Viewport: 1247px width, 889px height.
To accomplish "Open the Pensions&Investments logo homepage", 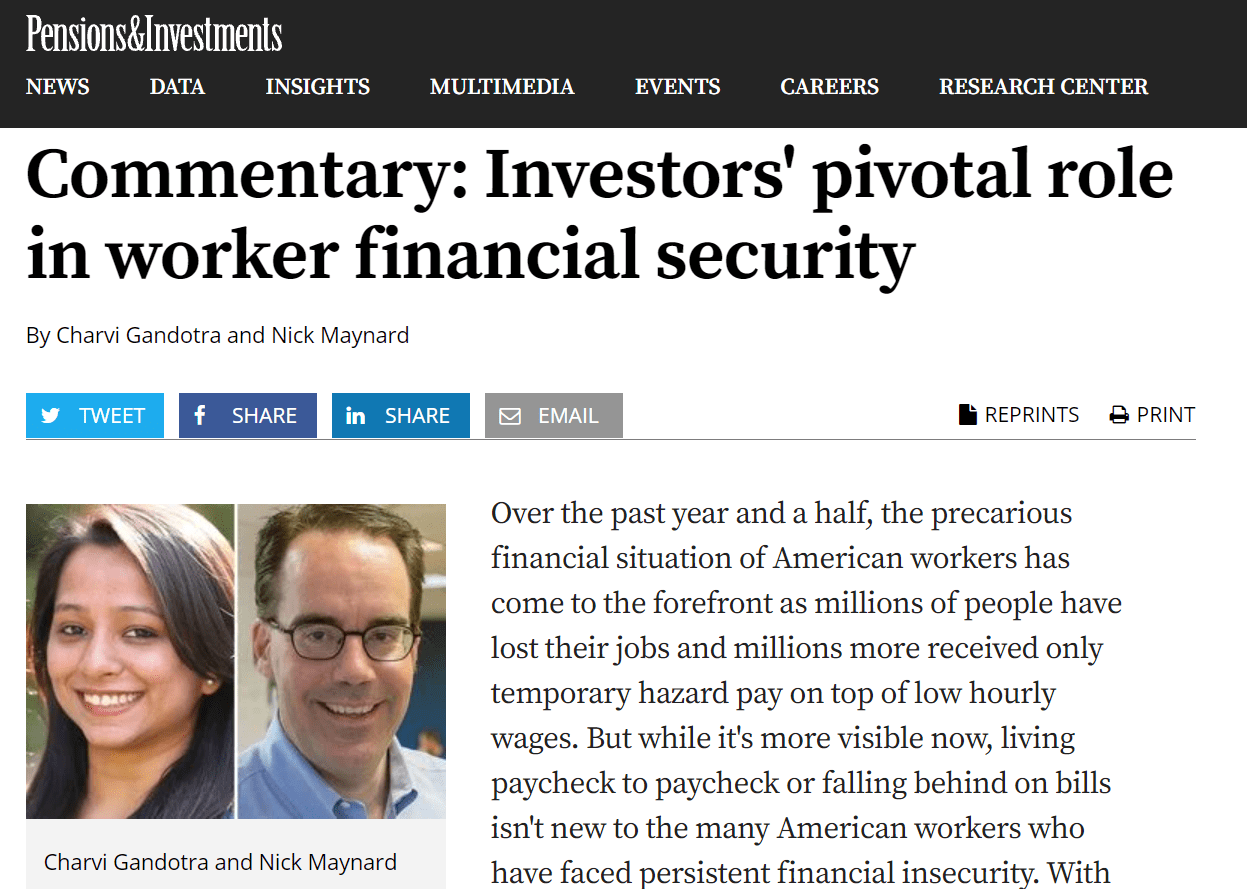I will (154, 34).
